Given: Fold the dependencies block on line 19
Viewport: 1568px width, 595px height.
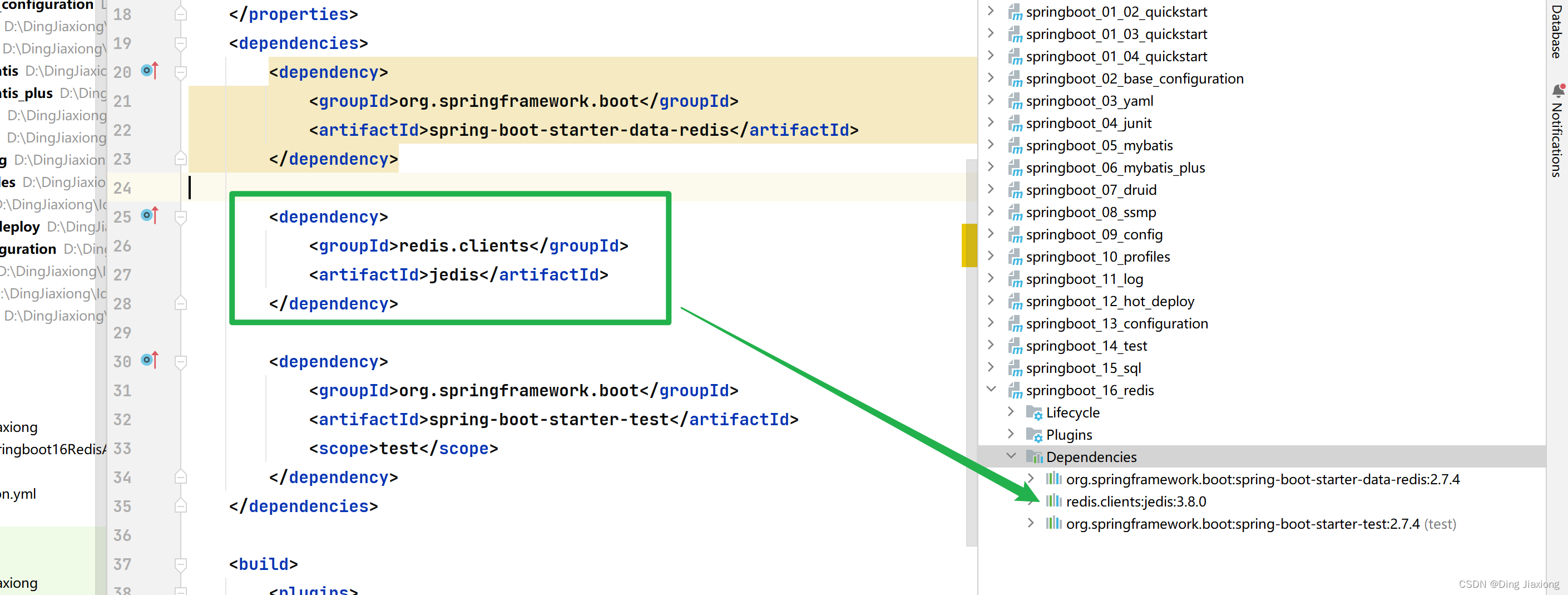Looking at the screenshot, I should 180,43.
